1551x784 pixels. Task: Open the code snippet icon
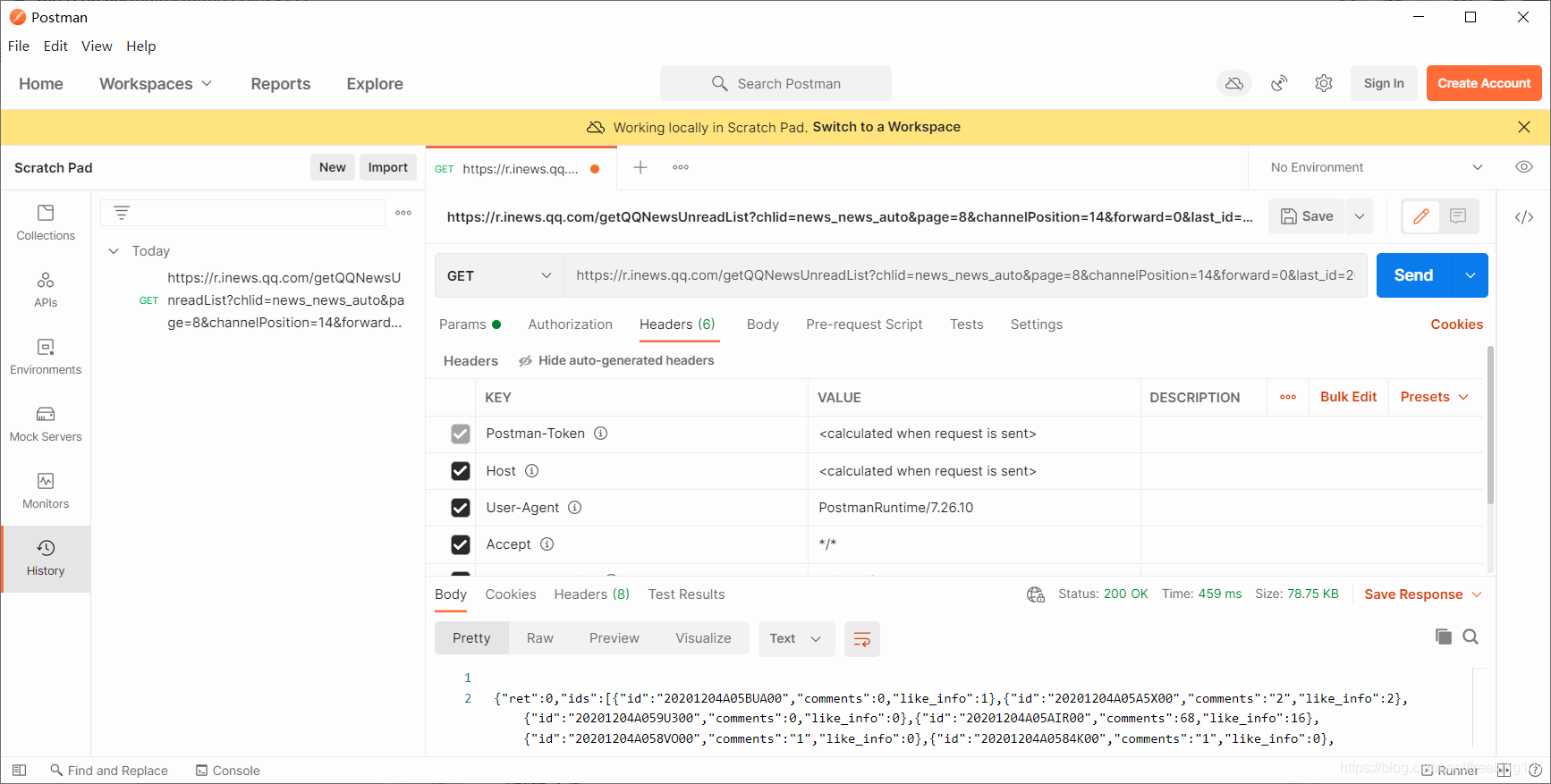click(x=1524, y=217)
